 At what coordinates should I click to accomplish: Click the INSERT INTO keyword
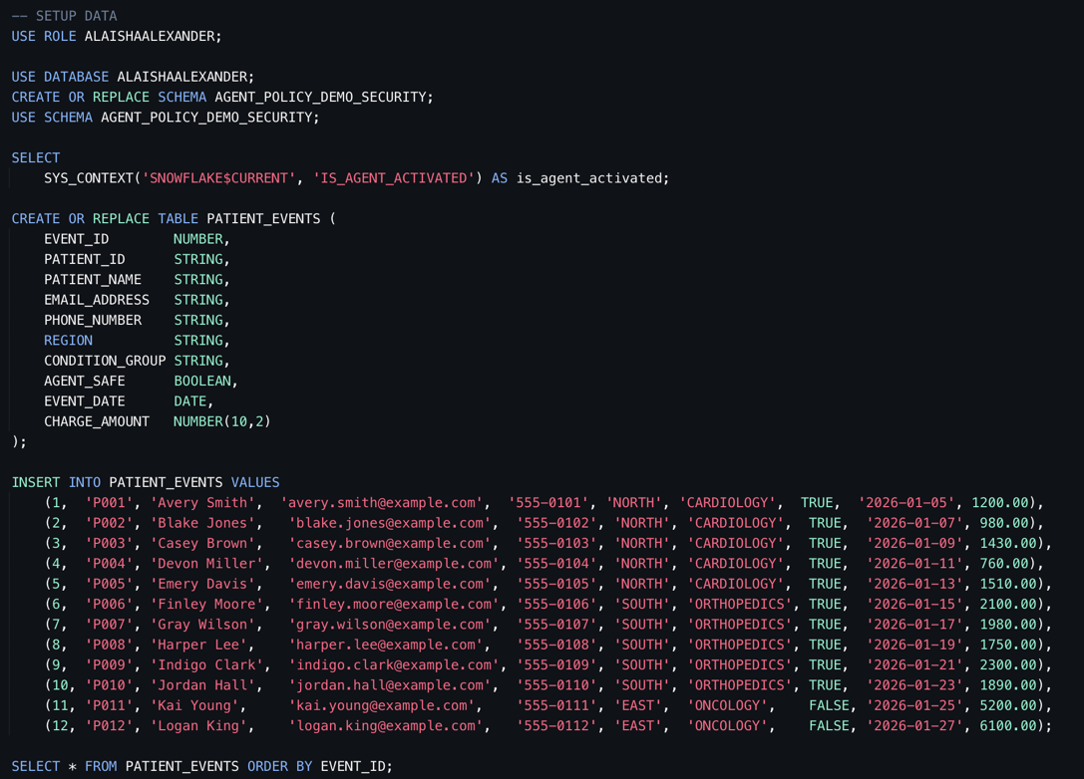[x=56, y=482]
